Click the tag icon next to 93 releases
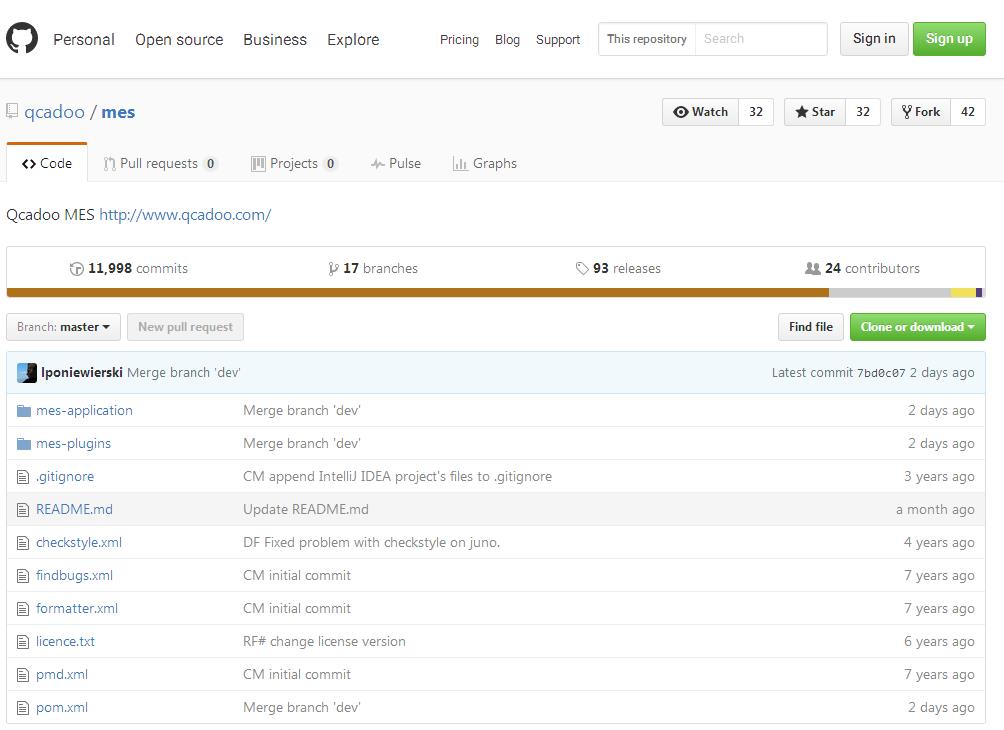The width and height of the screenshot is (1004, 730). tap(581, 268)
